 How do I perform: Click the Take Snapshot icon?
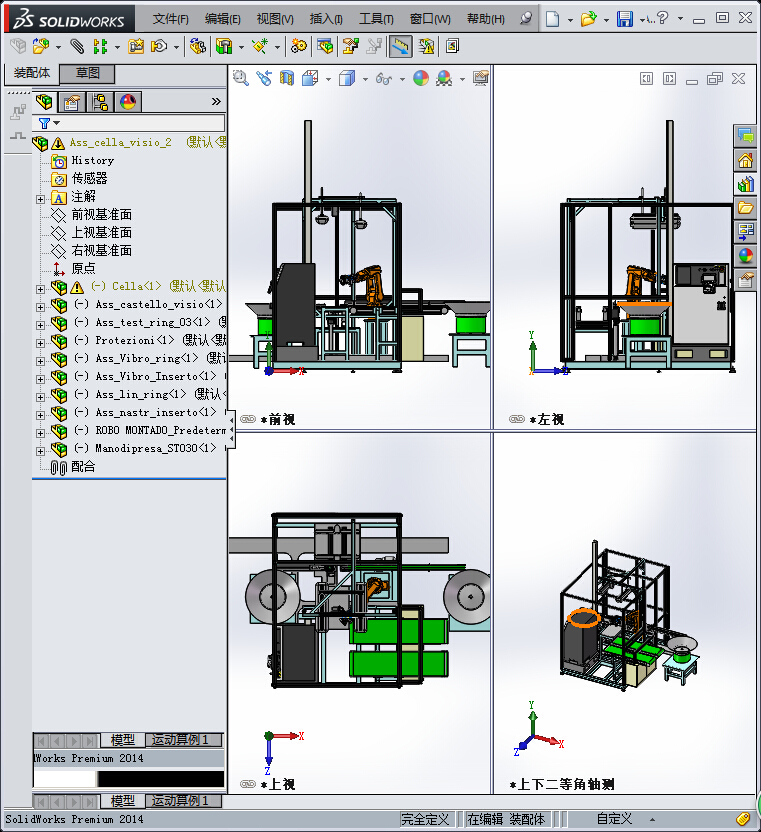point(452,47)
